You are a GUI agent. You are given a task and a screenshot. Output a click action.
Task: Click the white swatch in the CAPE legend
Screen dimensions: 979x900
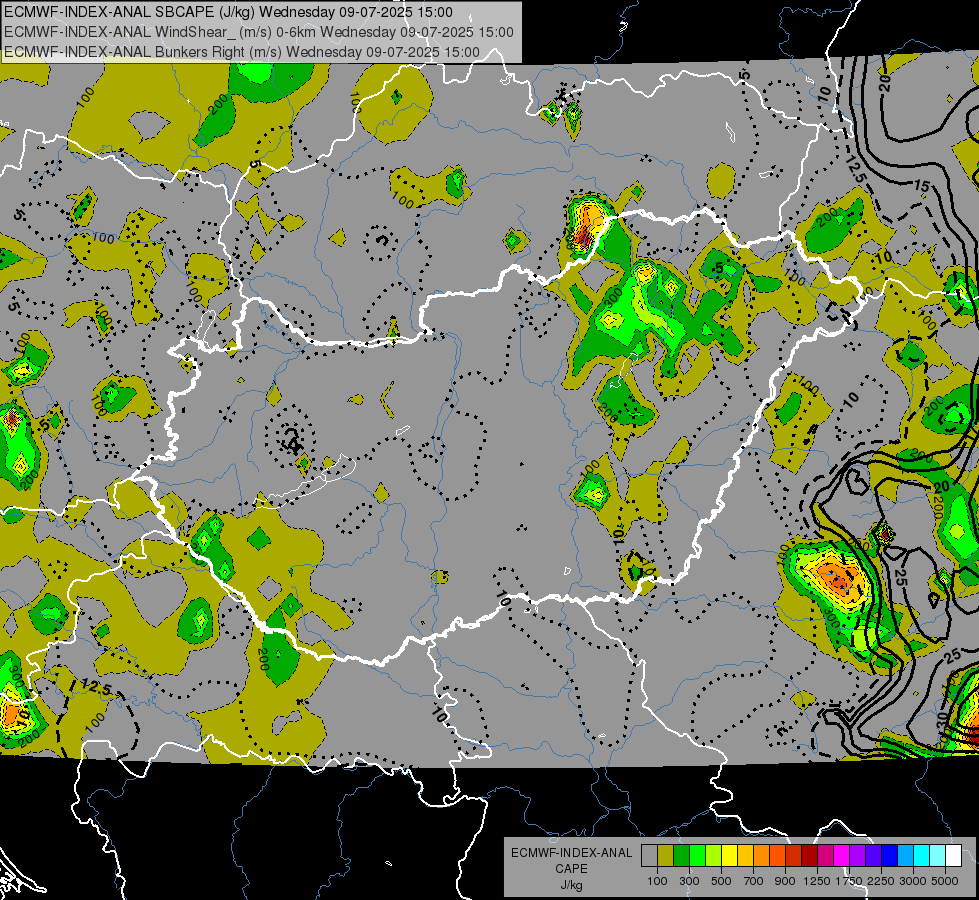(x=954, y=856)
